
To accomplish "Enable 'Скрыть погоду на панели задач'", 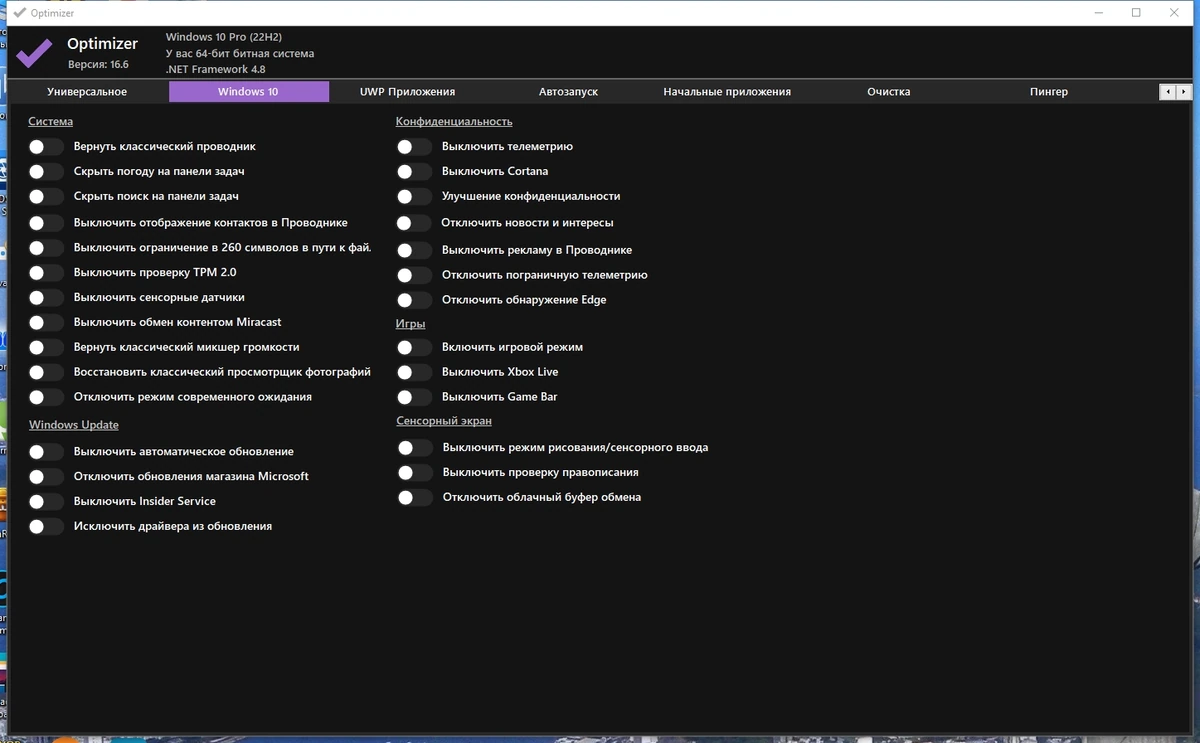I will tap(46, 171).
